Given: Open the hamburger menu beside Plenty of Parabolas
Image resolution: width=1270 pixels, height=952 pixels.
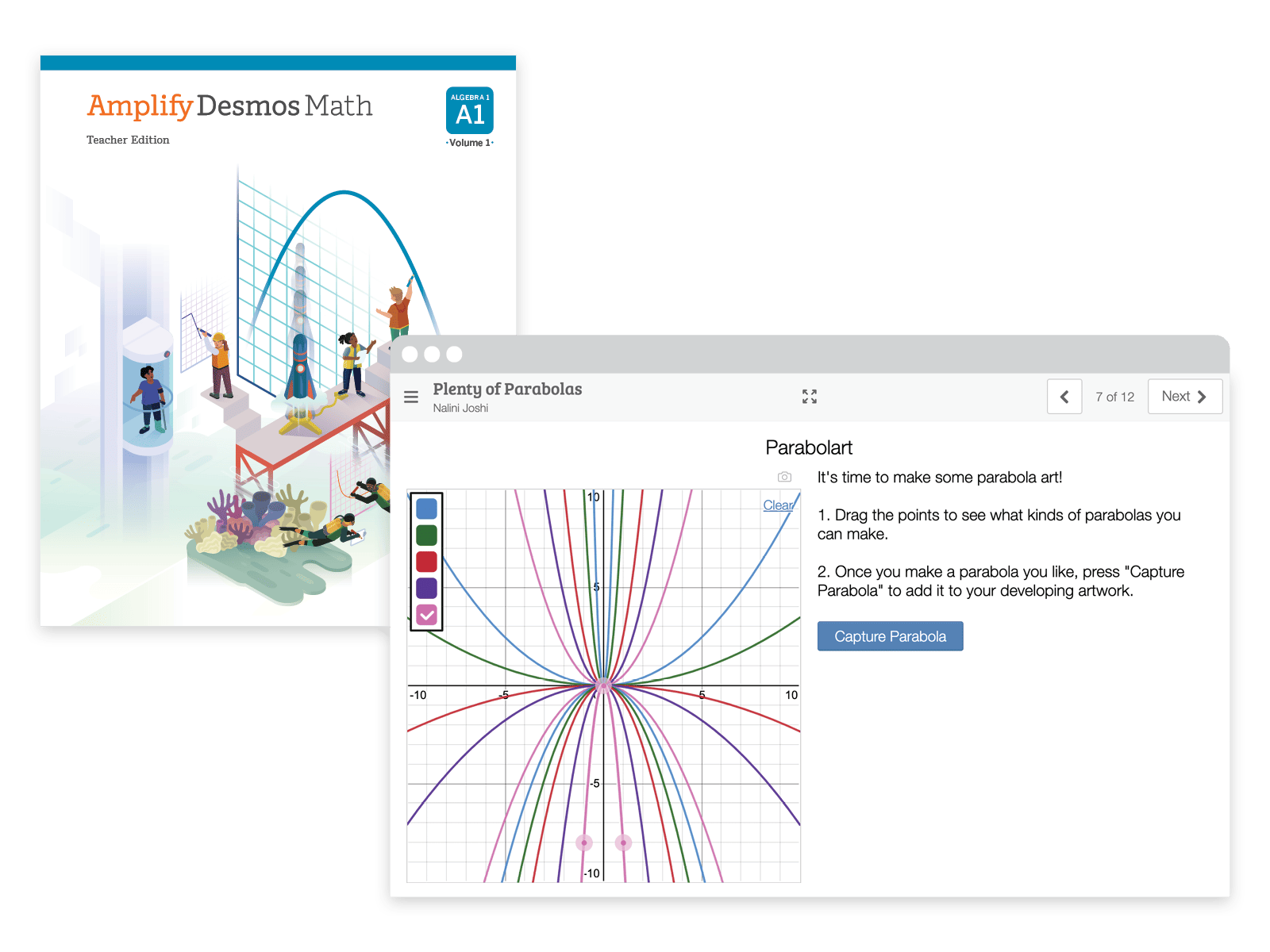Looking at the screenshot, I should click(x=411, y=397).
